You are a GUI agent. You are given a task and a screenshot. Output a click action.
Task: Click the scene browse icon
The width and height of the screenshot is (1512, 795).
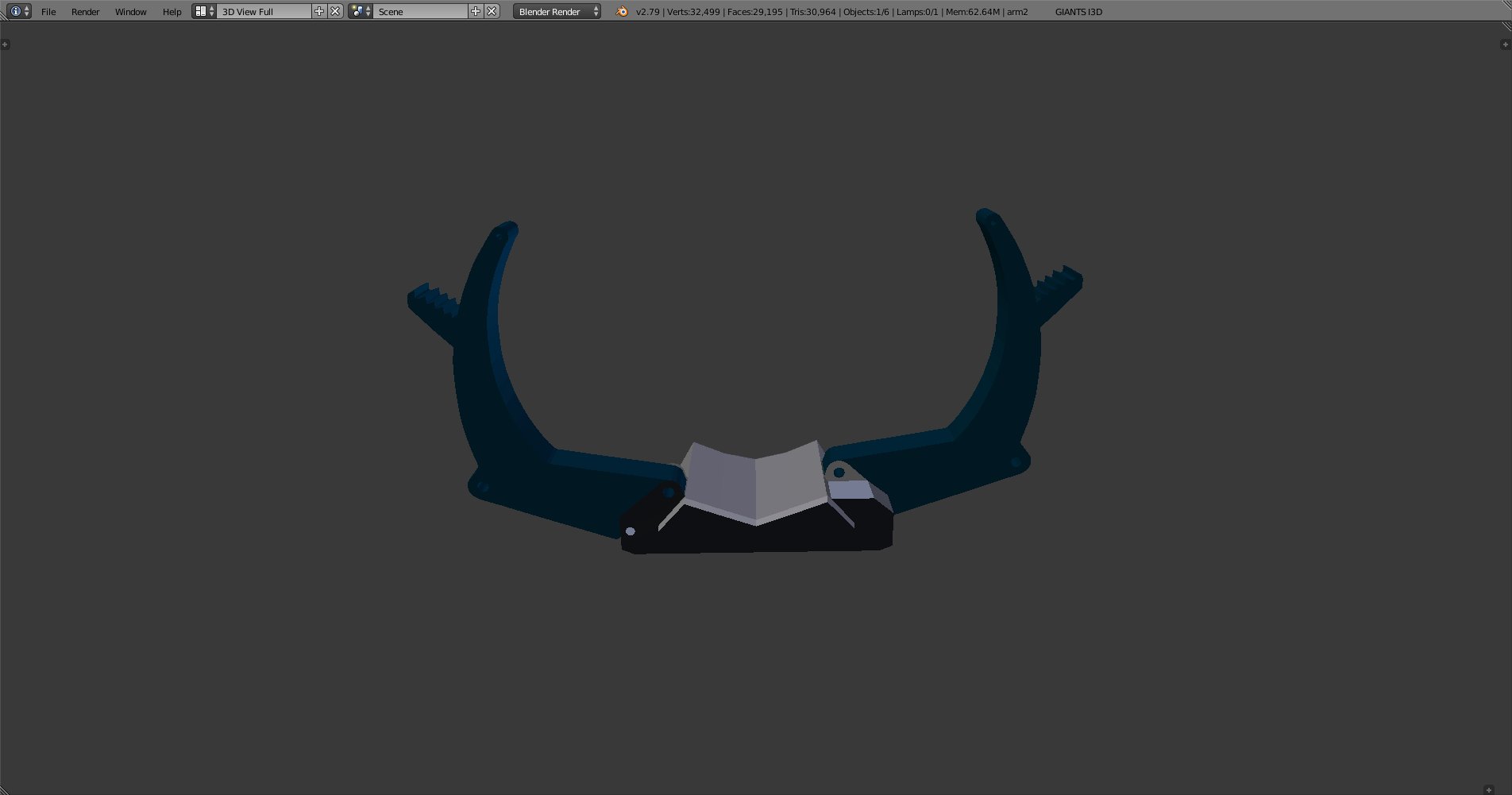pyautogui.click(x=361, y=11)
